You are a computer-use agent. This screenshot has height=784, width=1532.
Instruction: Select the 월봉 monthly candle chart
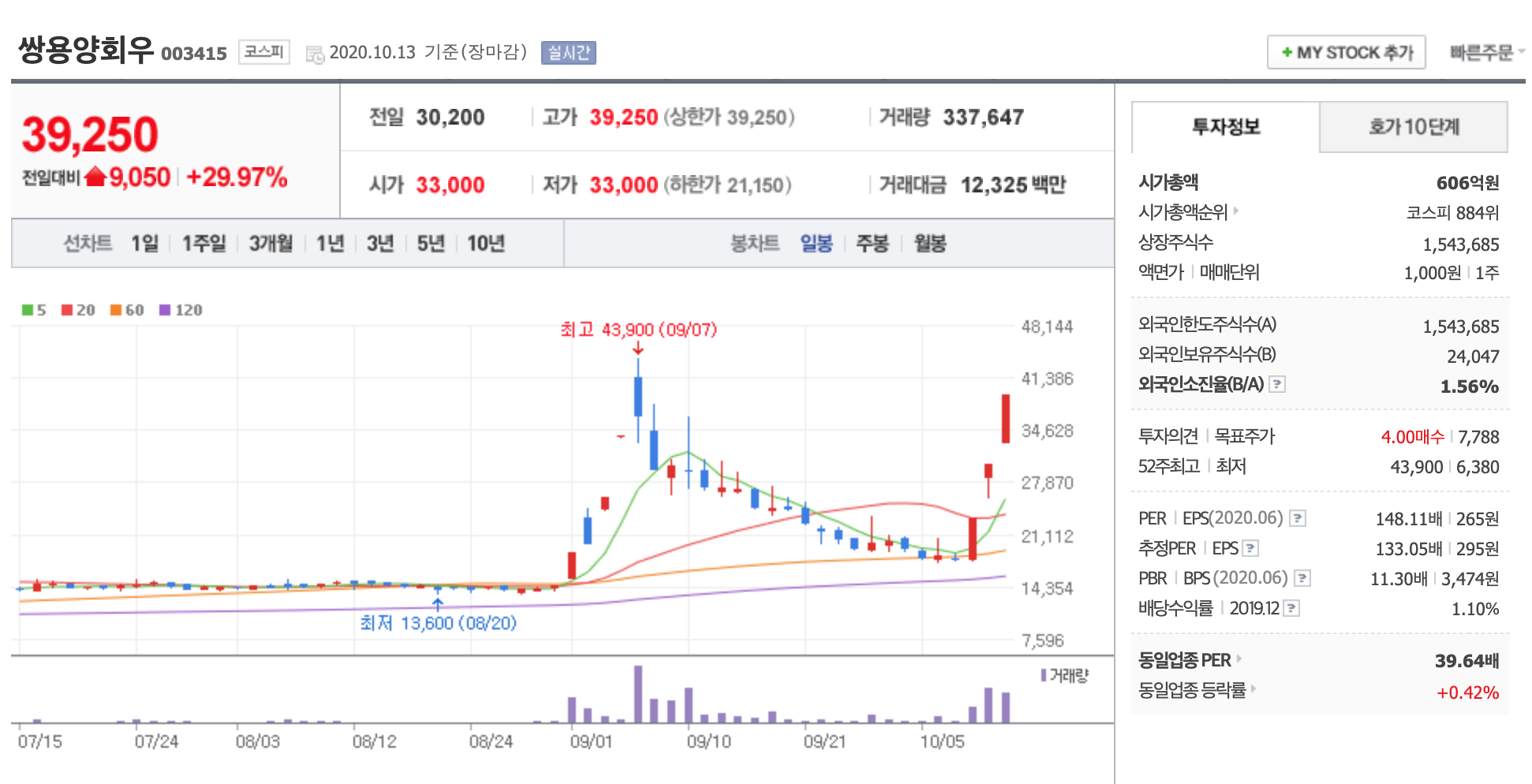tap(930, 243)
